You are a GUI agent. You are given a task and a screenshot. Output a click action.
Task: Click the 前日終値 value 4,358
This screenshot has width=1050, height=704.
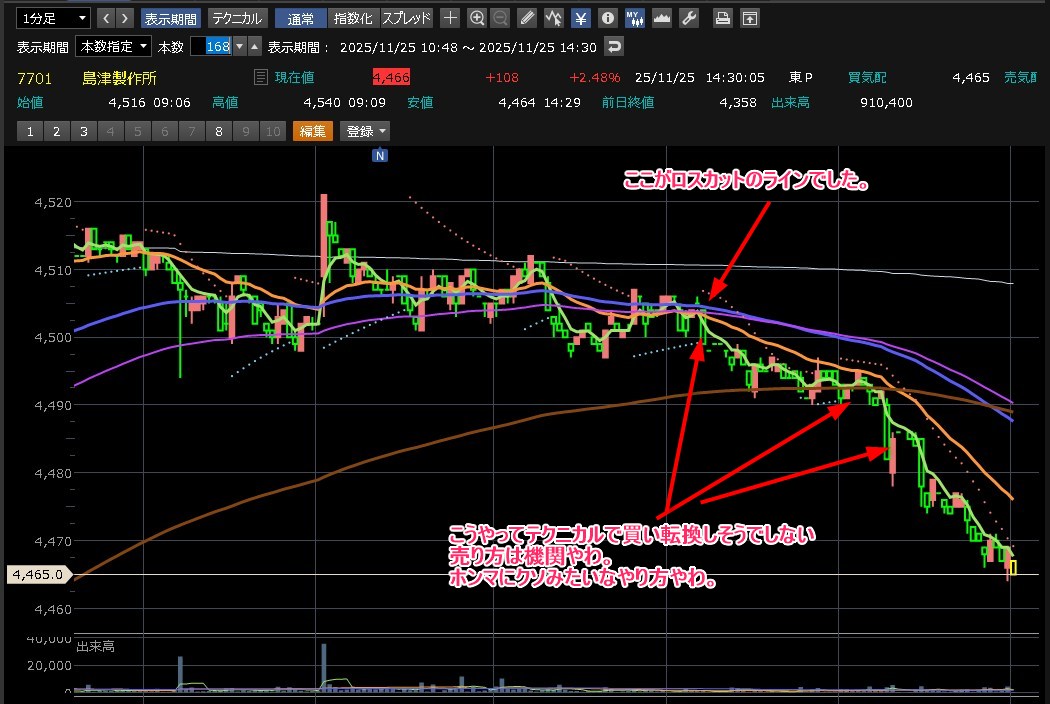click(x=738, y=102)
